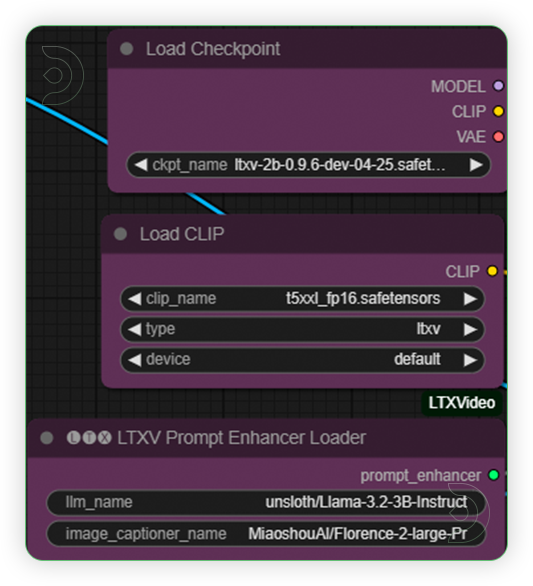This screenshot has height=586, width=533.
Task: Click the LTX logo icon in node title
Action: (x=89, y=438)
